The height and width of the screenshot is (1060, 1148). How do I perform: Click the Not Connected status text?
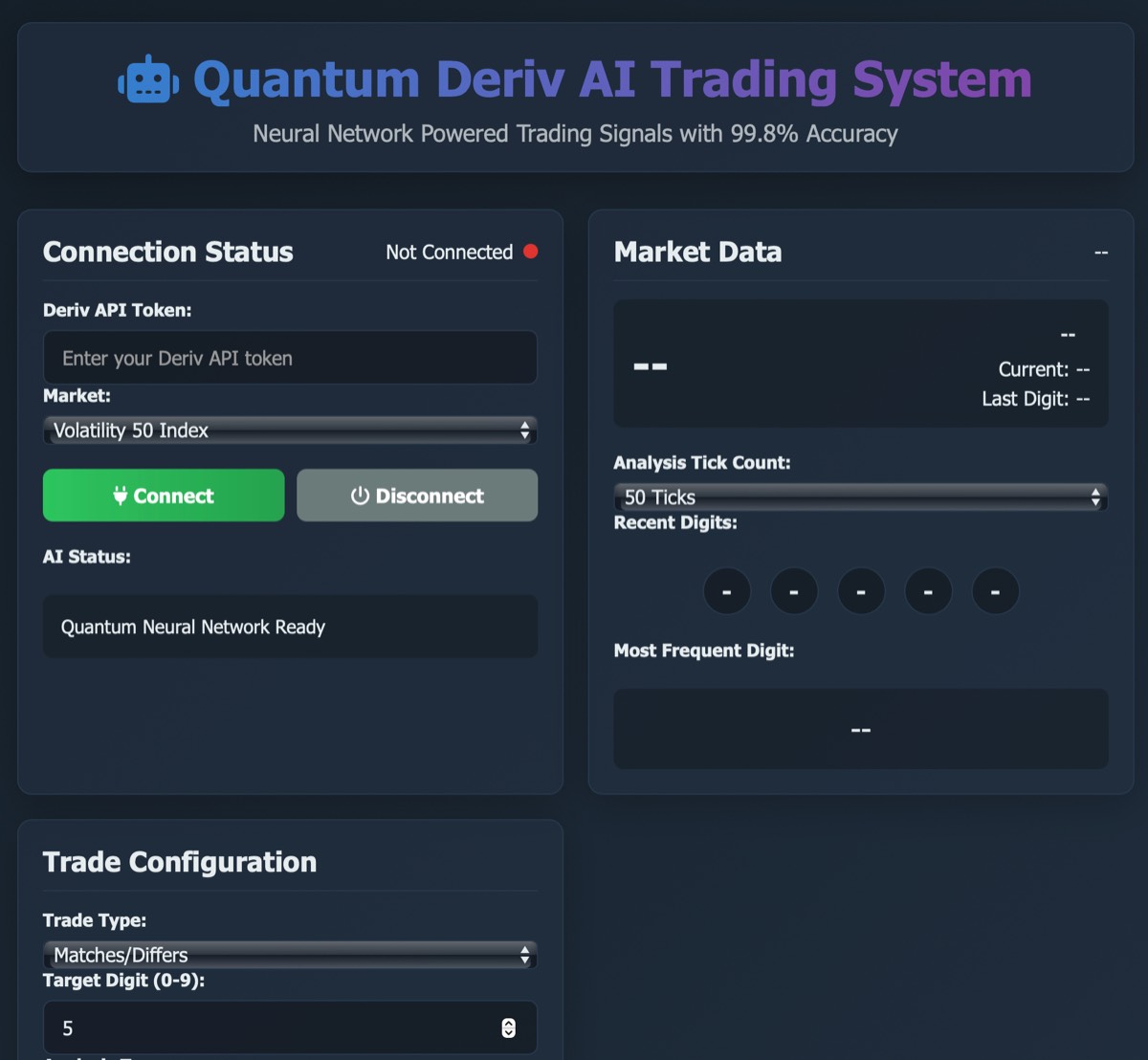pos(449,253)
